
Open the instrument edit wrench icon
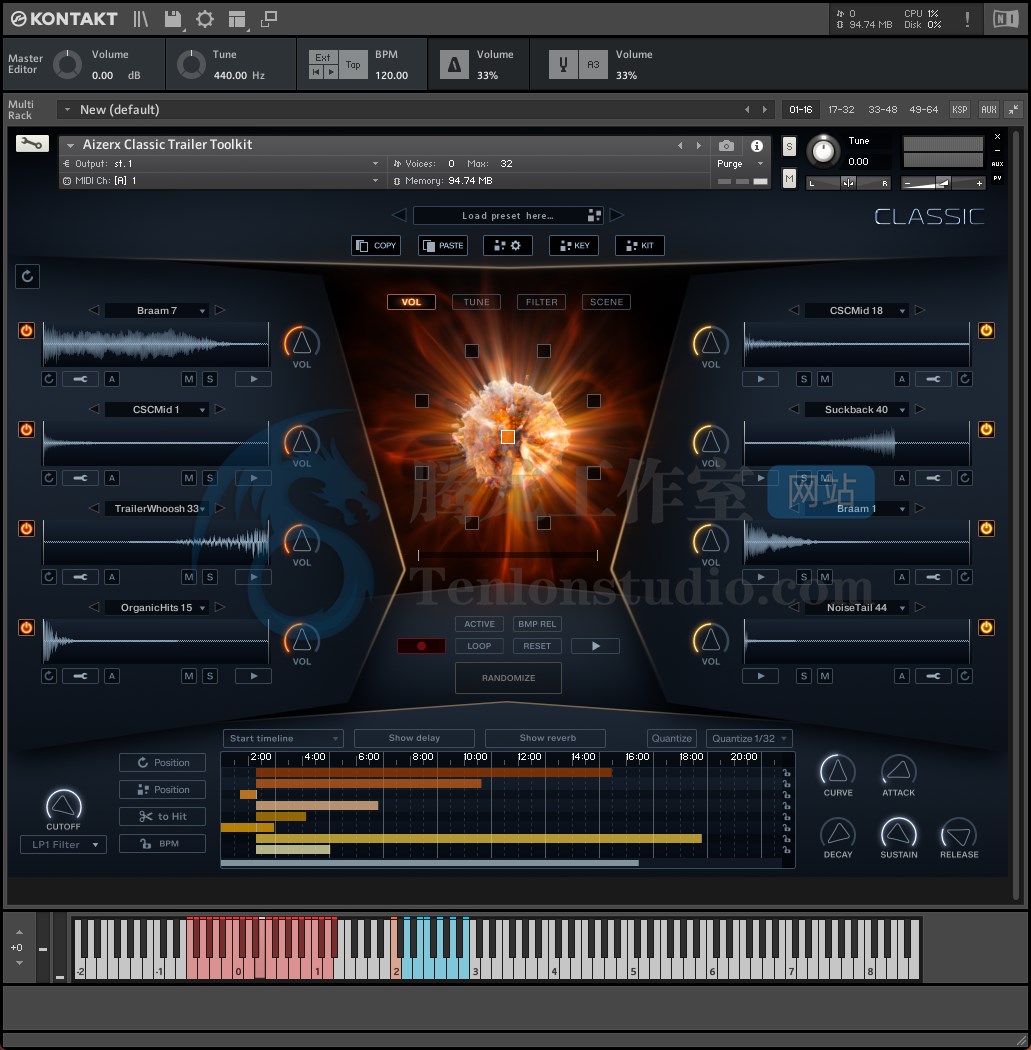[32, 143]
